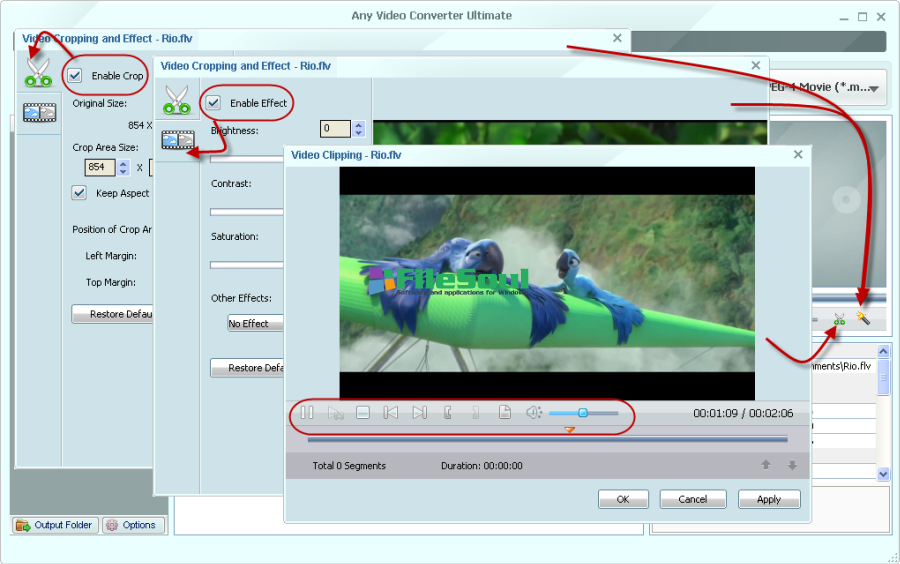Image resolution: width=900 pixels, height=564 pixels.
Task: Uncheck the Enable Effect checkbox
Action: click(x=213, y=103)
